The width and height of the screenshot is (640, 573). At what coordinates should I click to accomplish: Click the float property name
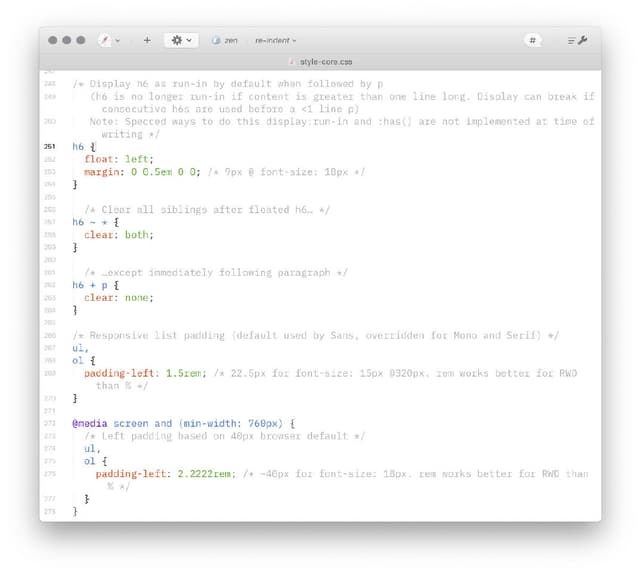point(99,159)
